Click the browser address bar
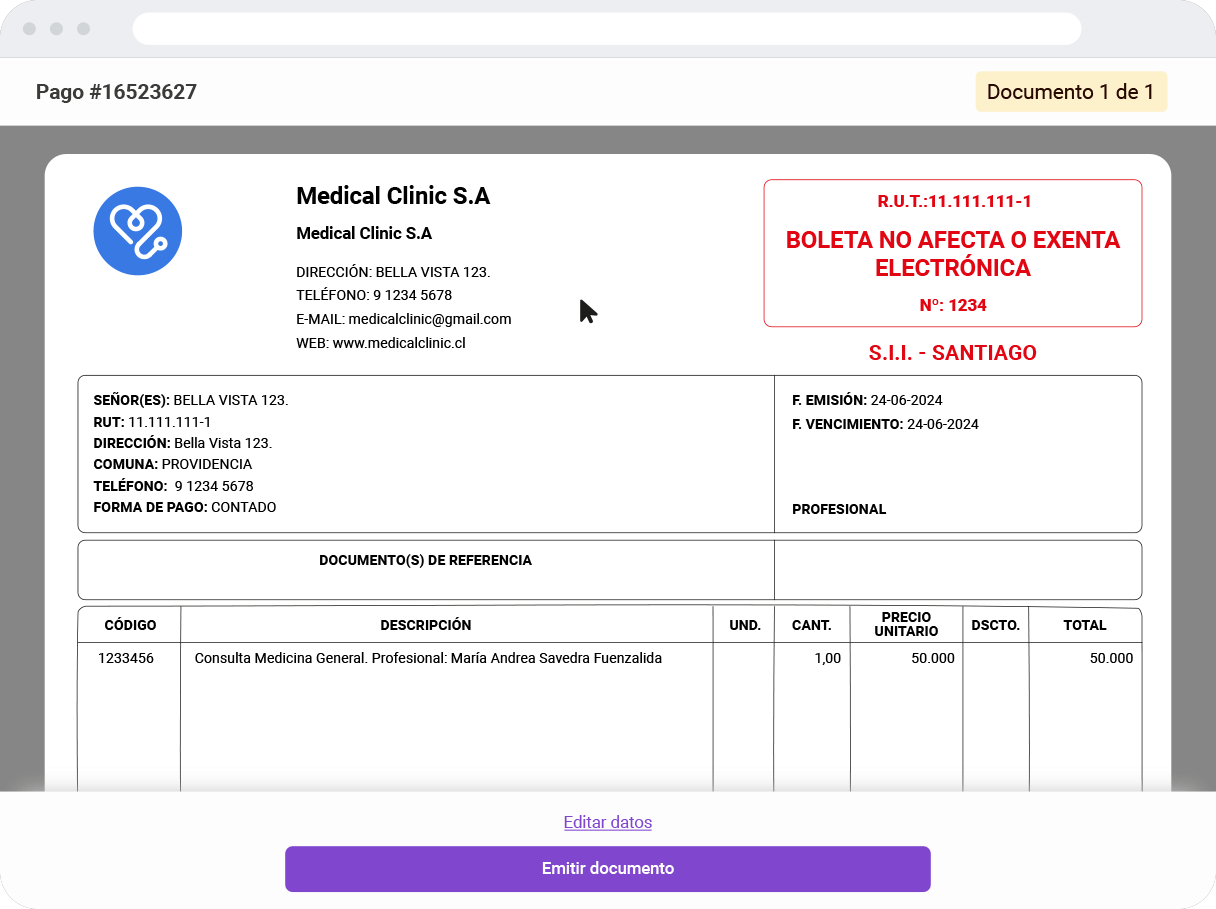This screenshot has height=909, width=1216. [606, 29]
